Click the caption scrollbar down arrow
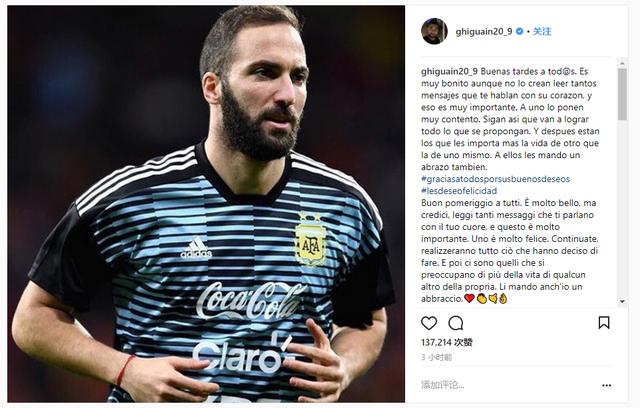This screenshot has height=408, width=640. (x=622, y=302)
